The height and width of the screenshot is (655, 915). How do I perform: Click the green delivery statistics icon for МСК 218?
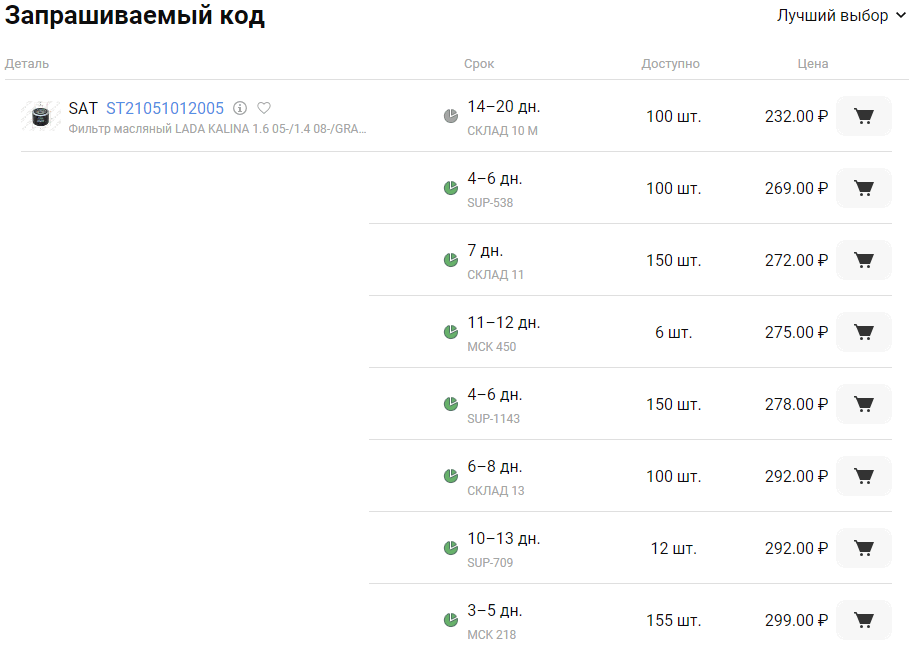450,620
